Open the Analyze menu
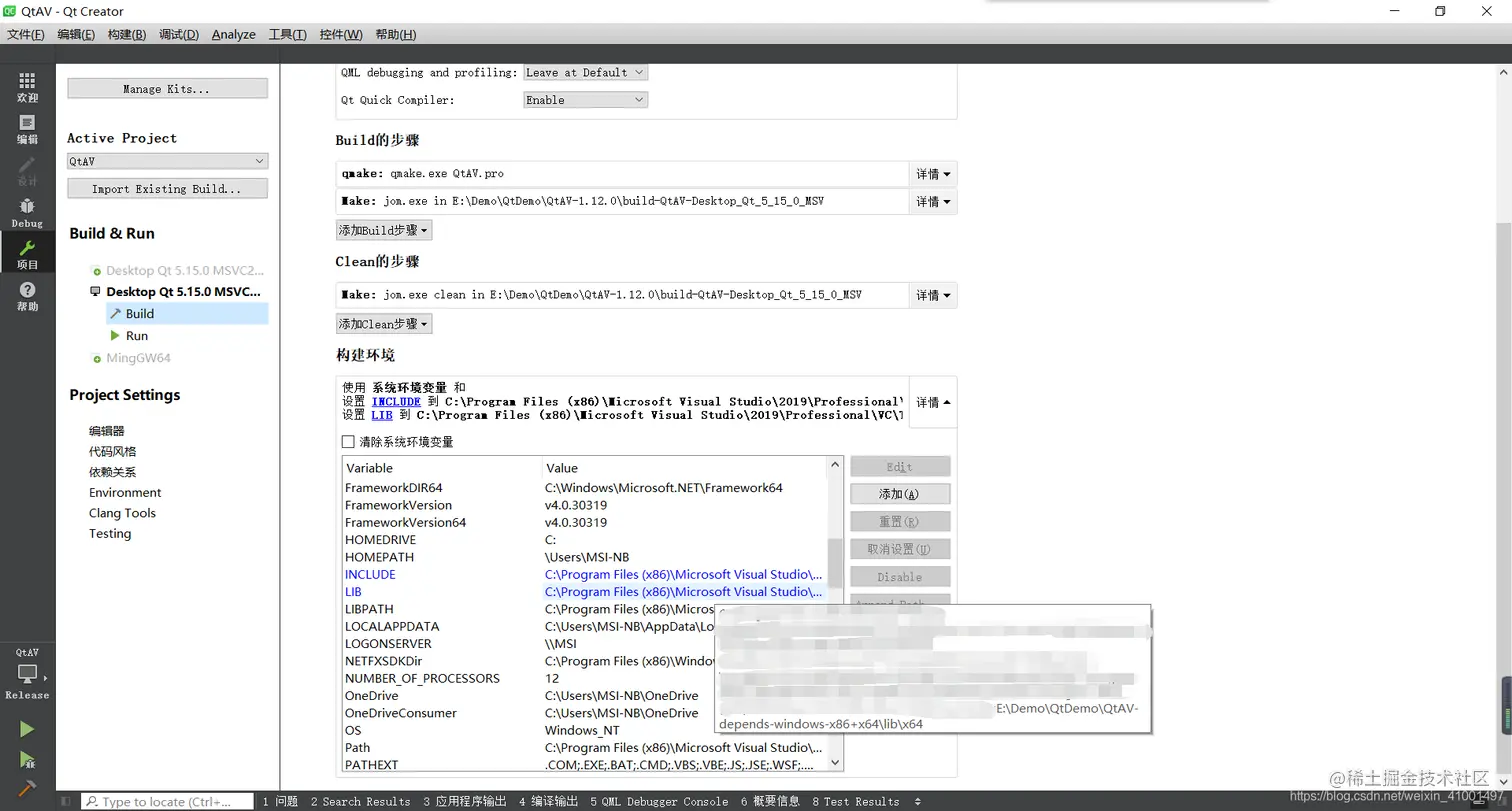Viewport: 1512px width, 811px height. pos(233,34)
